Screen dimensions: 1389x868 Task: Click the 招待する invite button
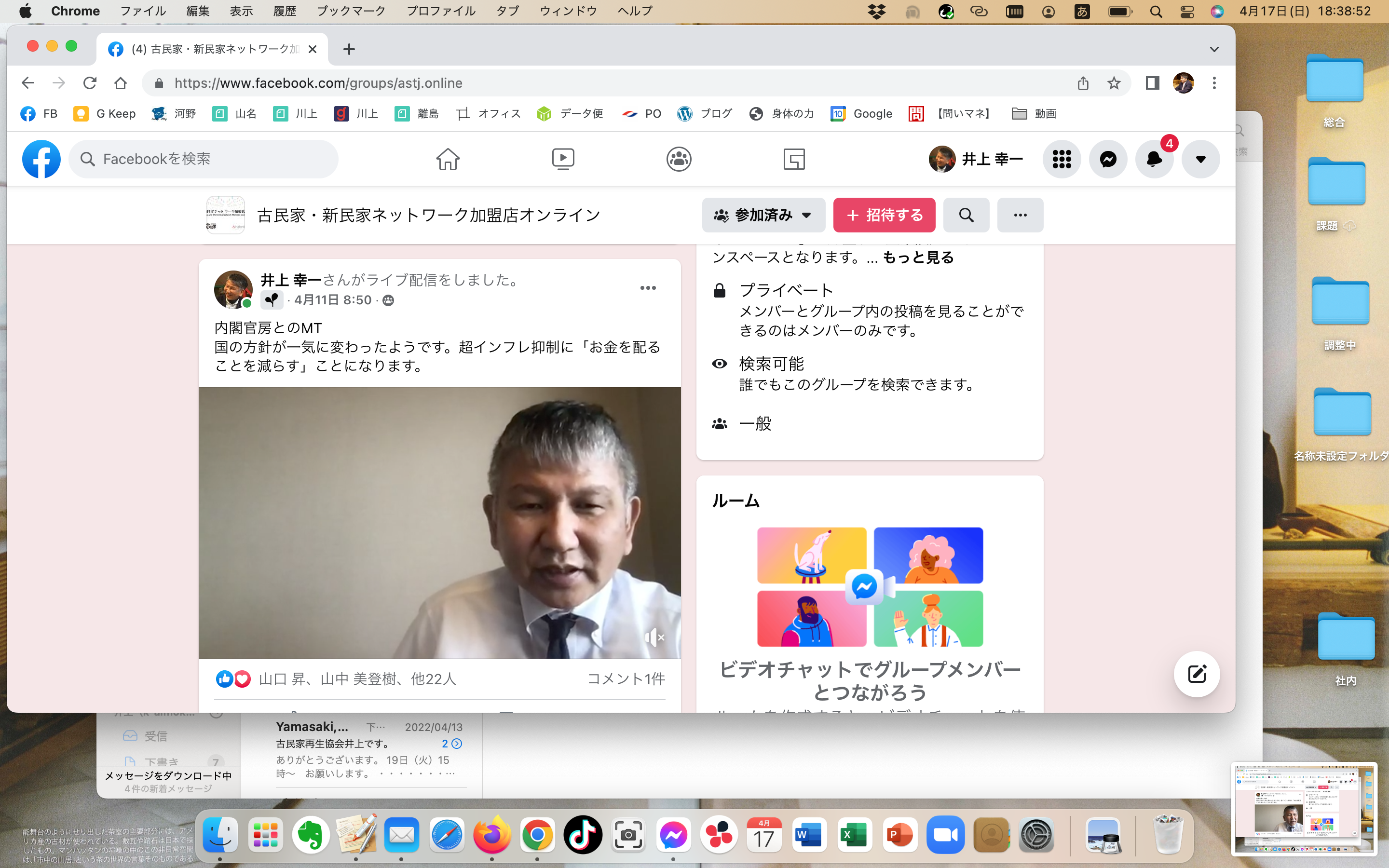click(x=884, y=215)
